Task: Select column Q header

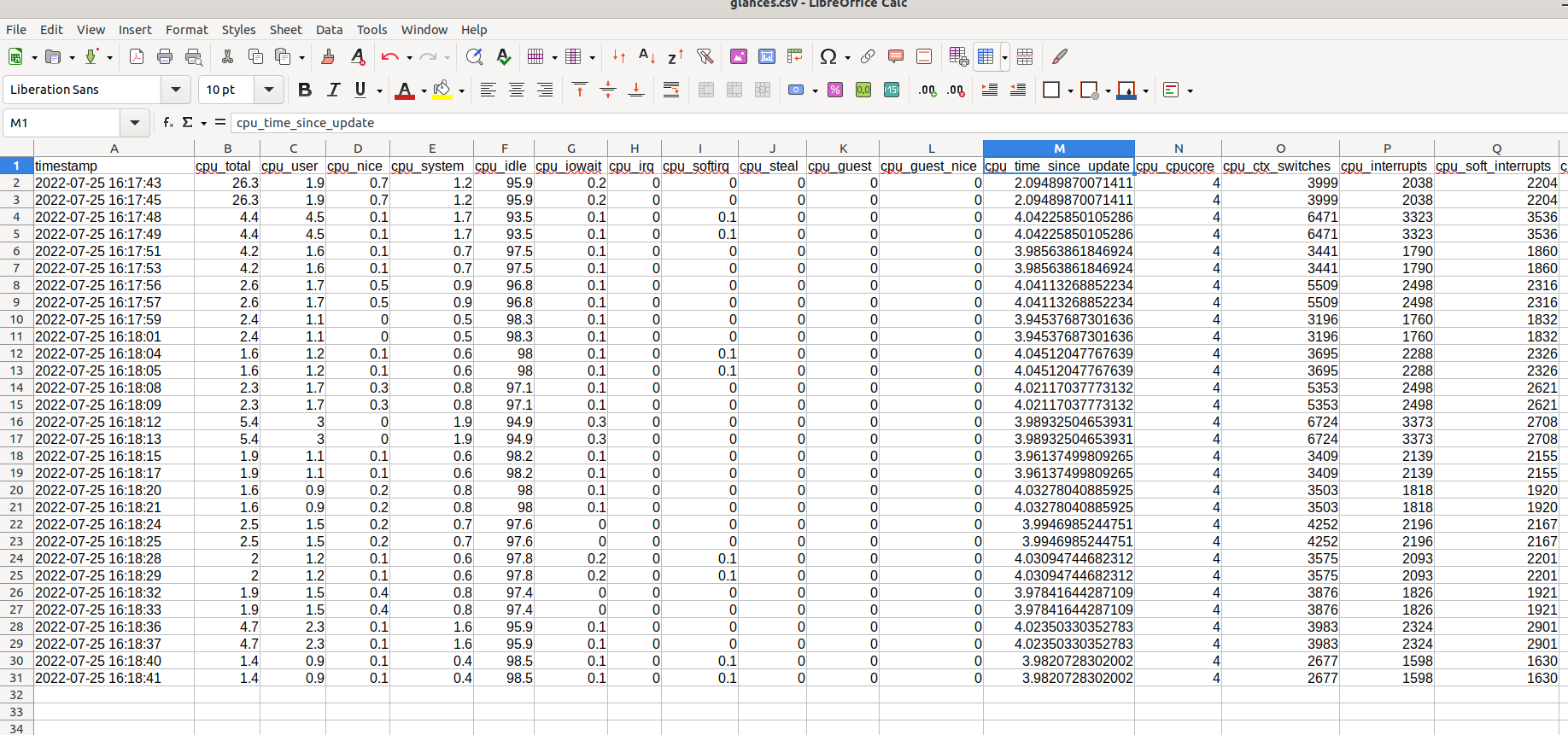Action: pyautogui.click(x=1496, y=149)
